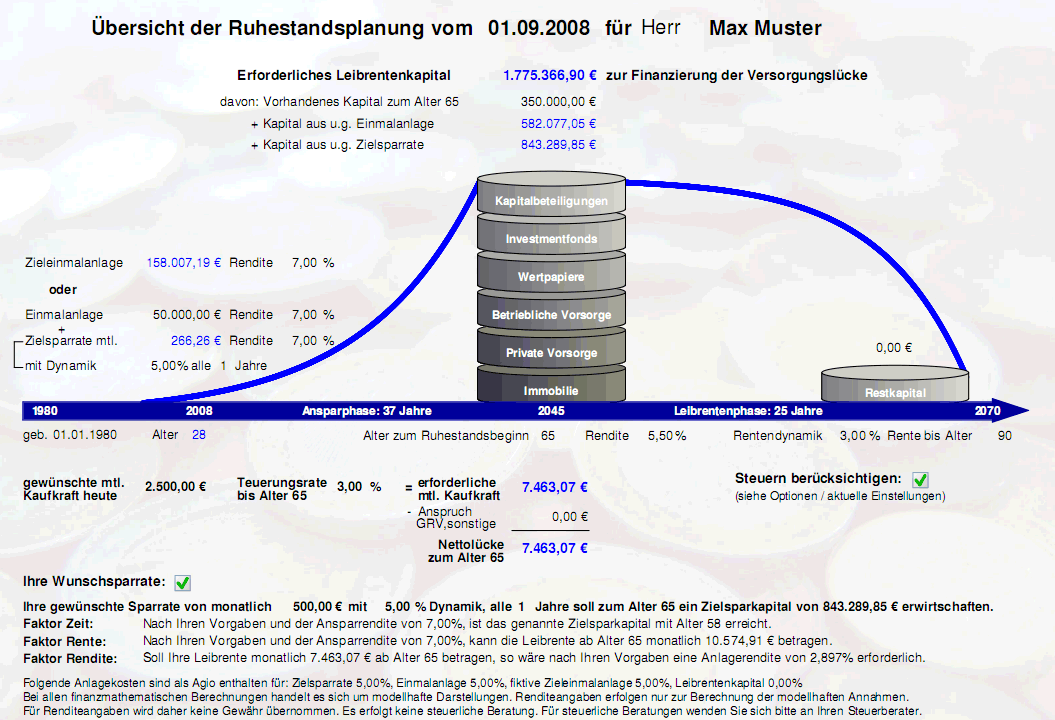Viewport: 1055px width, 720px height.
Task: Edit the Rente bis Alter 90 field
Action: 1005,435
